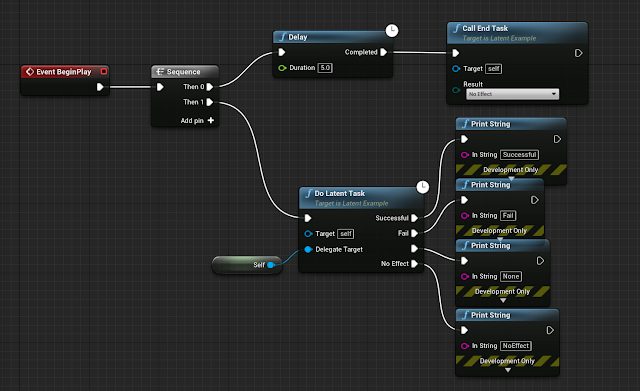Screen dimensions: 640x391
Task: Click the latent clock icon on Do Latent Task
Action: pyautogui.click(x=422, y=187)
